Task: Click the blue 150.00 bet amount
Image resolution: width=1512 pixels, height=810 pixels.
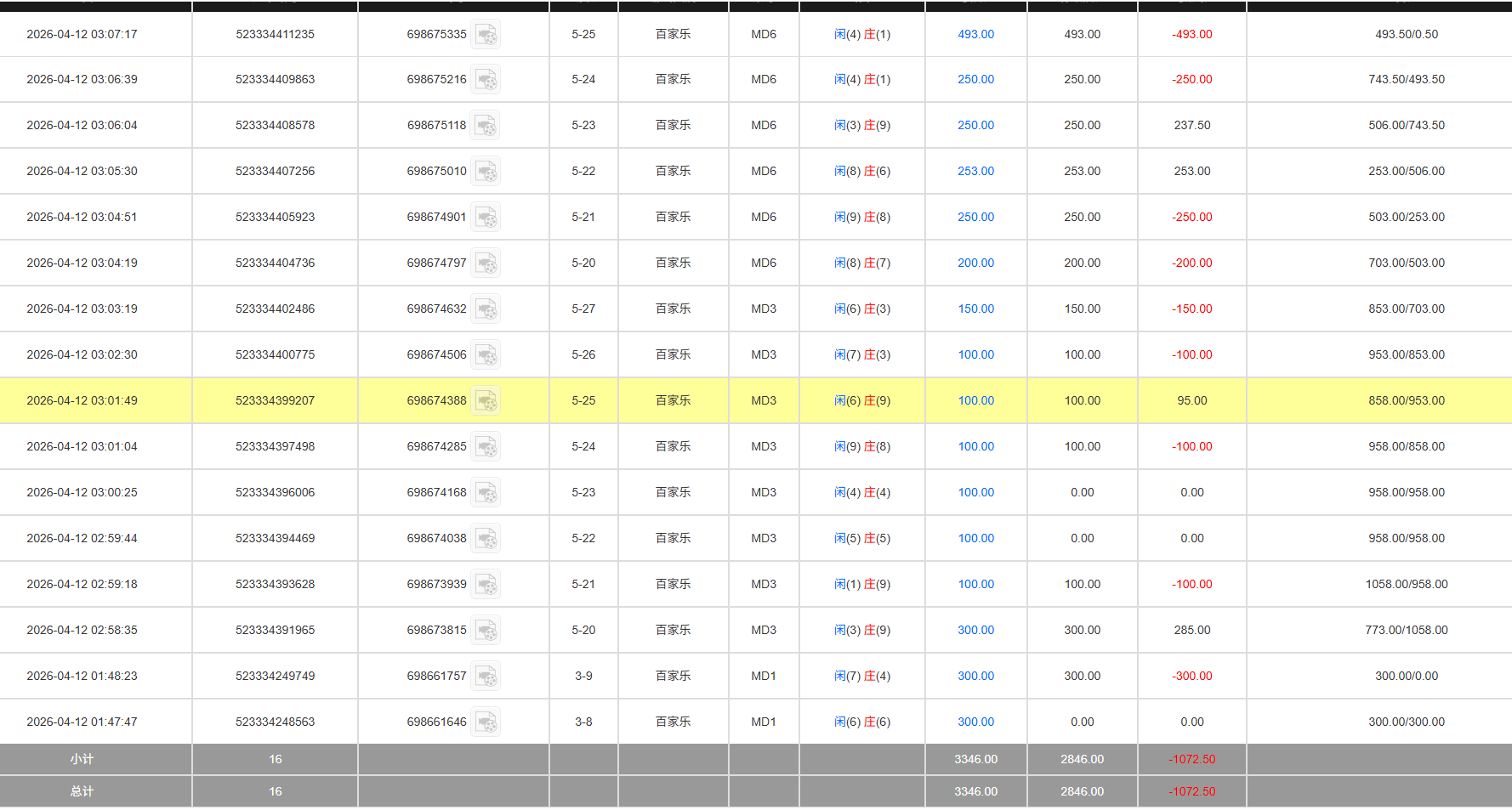Action: coord(975,309)
